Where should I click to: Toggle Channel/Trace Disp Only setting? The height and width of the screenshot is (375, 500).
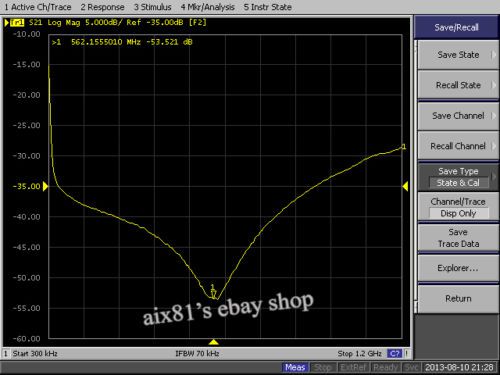pos(458,207)
